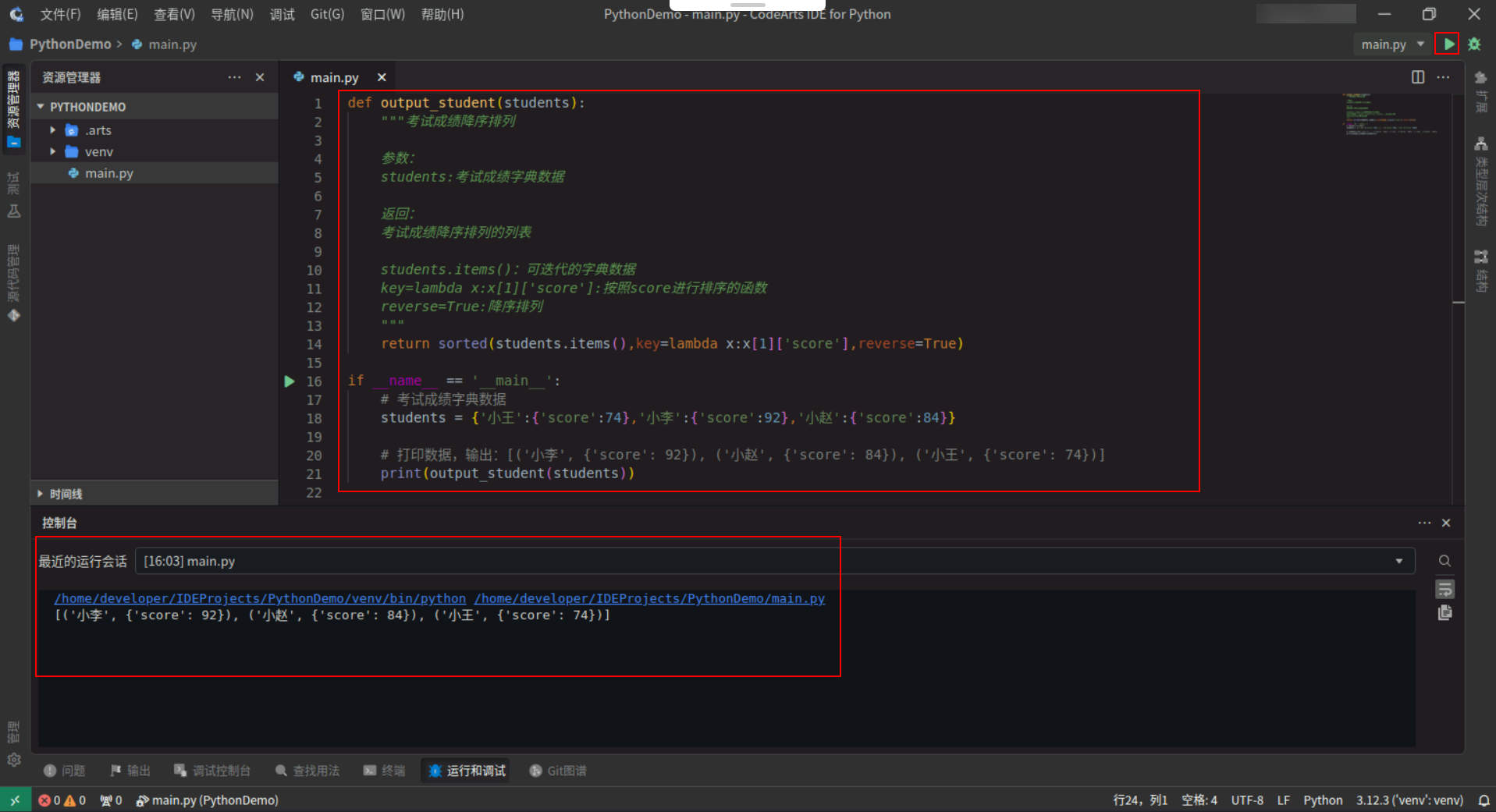
Task: Open notifications bell icon
Action: (1484, 800)
